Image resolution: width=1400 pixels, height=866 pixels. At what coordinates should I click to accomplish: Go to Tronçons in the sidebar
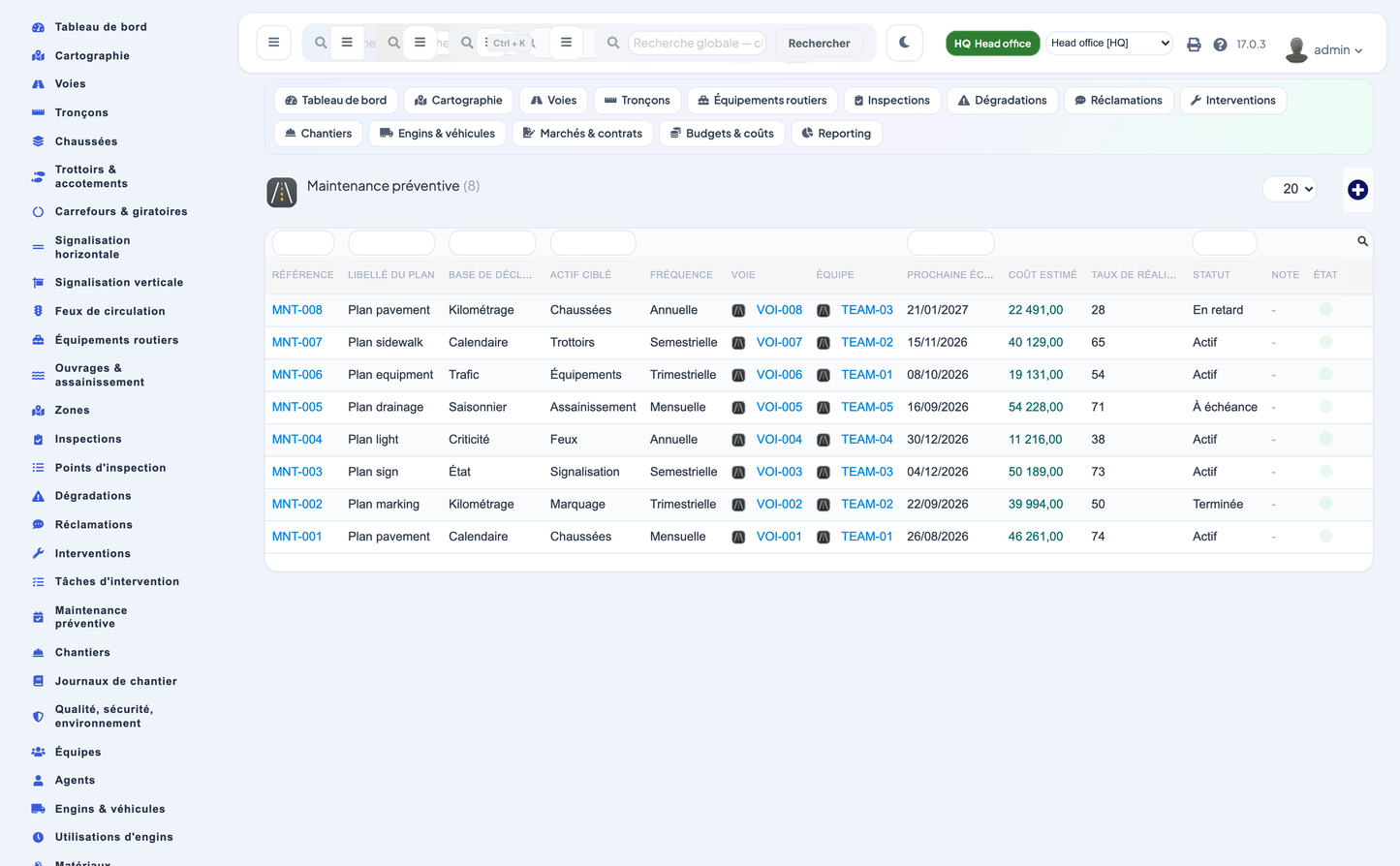[81, 112]
